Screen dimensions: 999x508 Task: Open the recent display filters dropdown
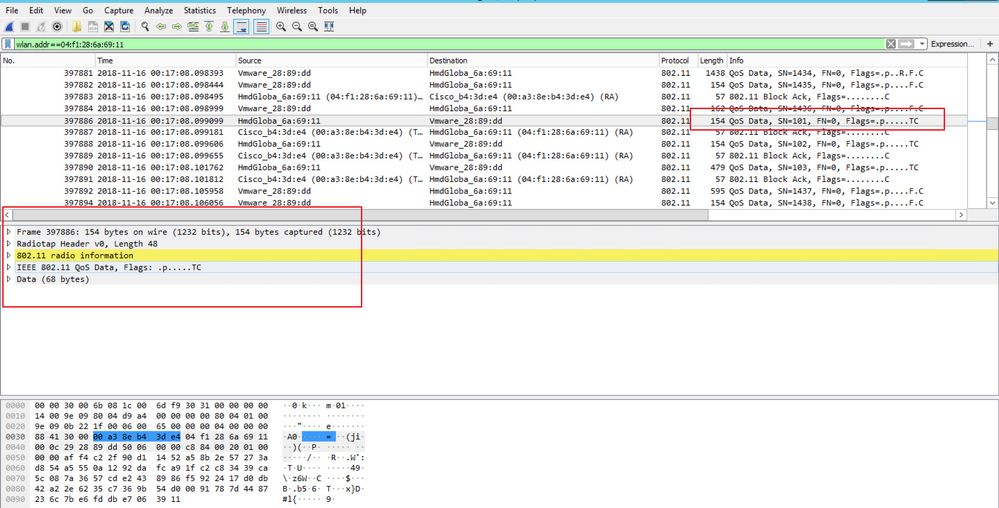pos(922,44)
